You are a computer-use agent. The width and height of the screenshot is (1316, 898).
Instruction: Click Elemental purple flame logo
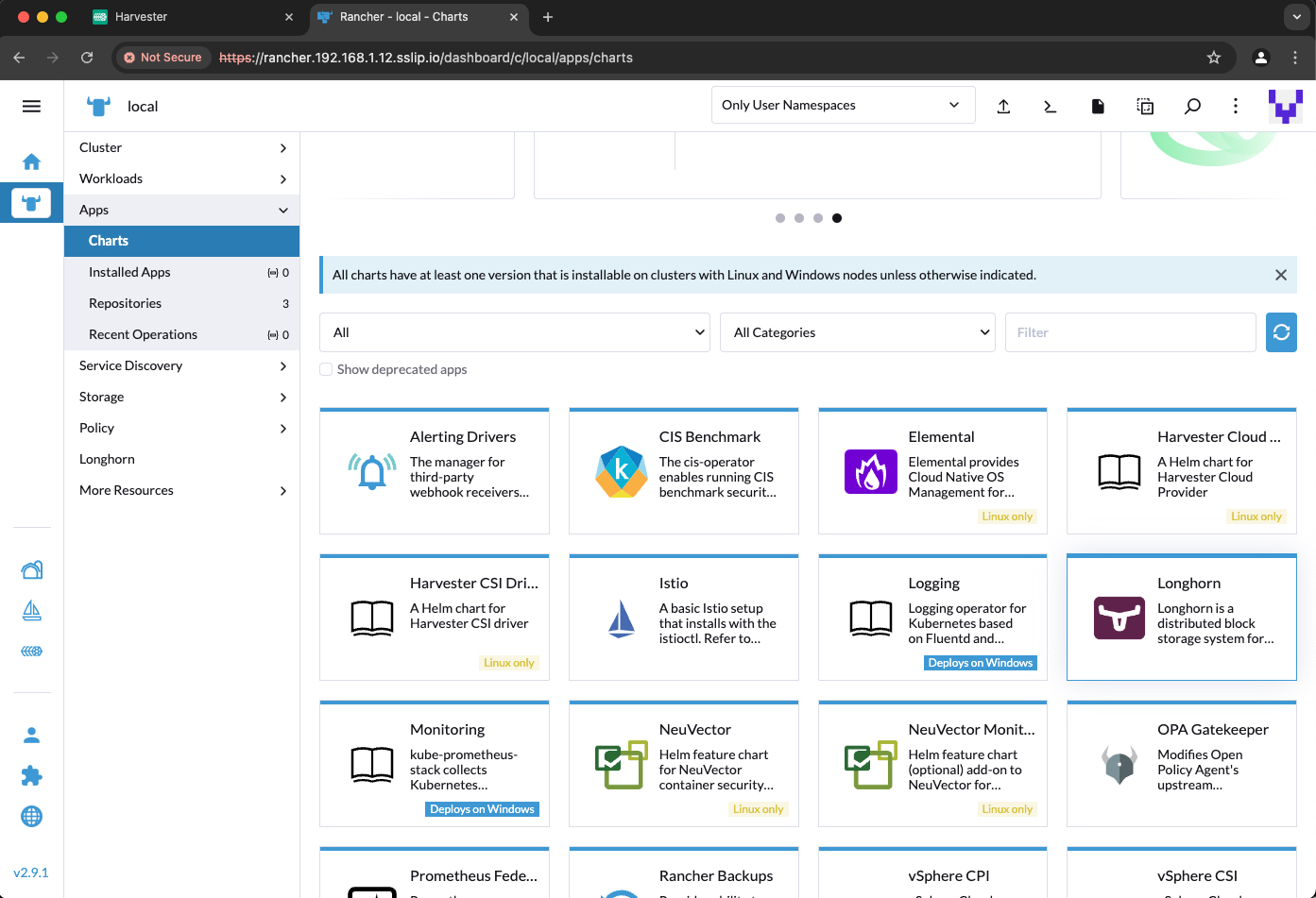pos(870,471)
